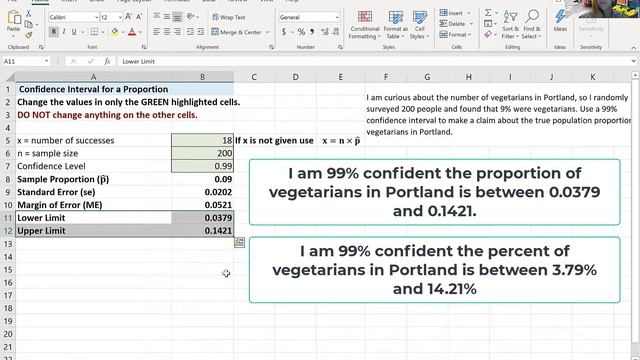Increase font size with larger A icon
The height and width of the screenshot is (360, 640).
(129, 17)
